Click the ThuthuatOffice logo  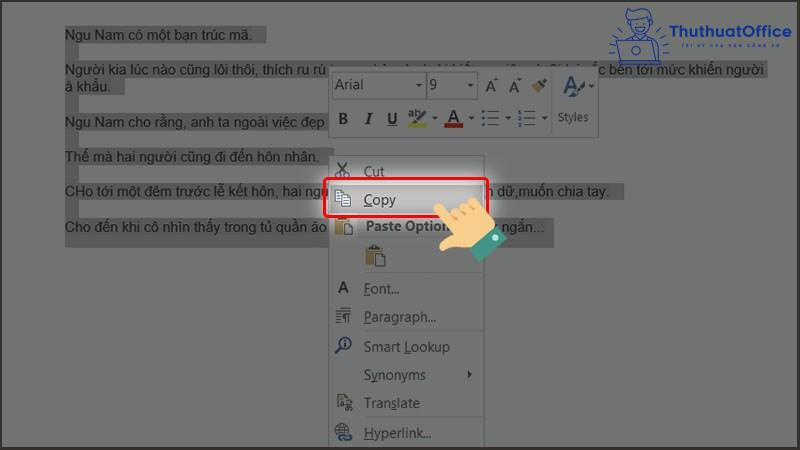pyautogui.click(x=700, y=35)
